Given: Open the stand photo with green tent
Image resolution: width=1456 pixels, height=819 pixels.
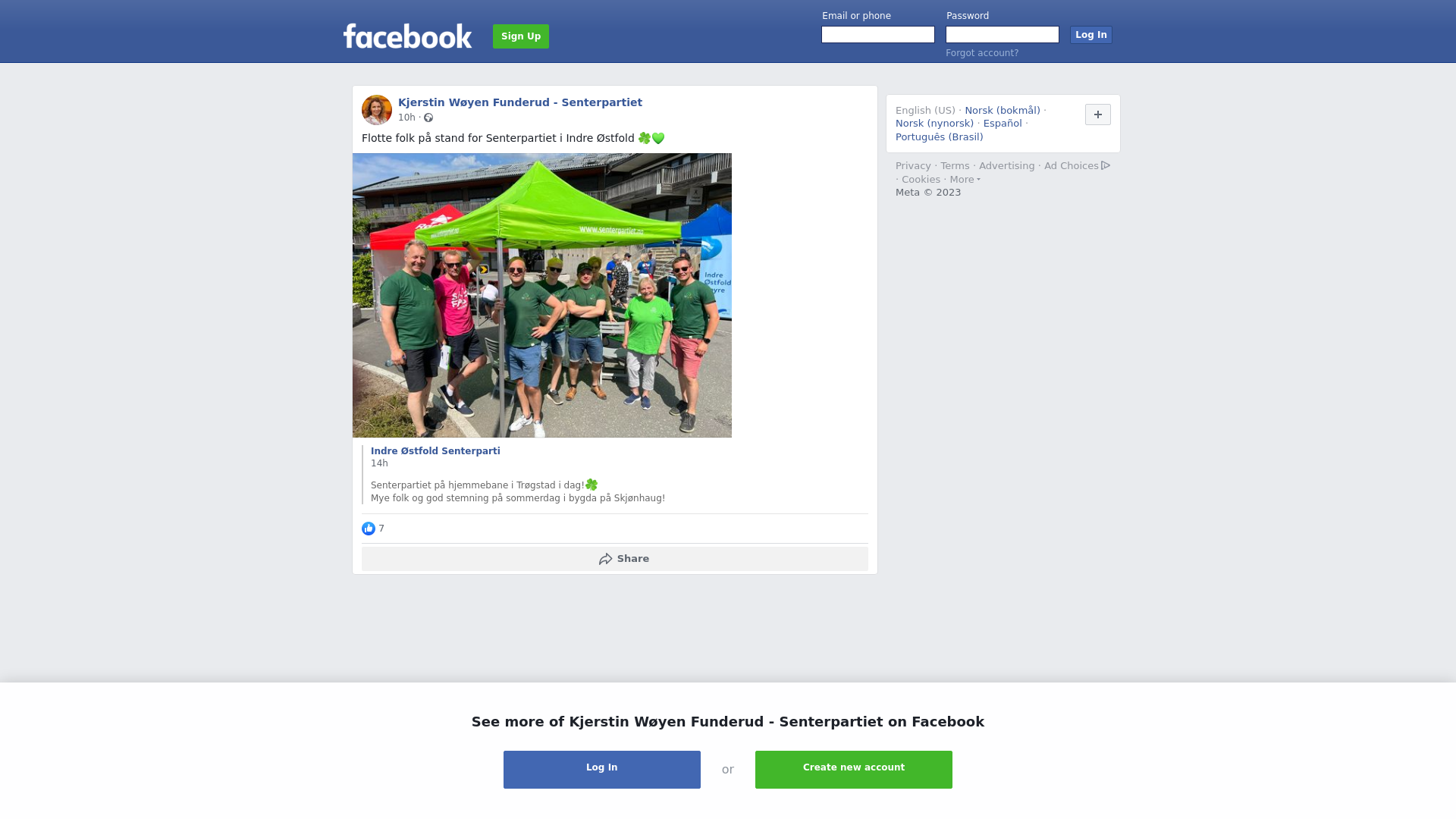Looking at the screenshot, I should click(x=542, y=295).
